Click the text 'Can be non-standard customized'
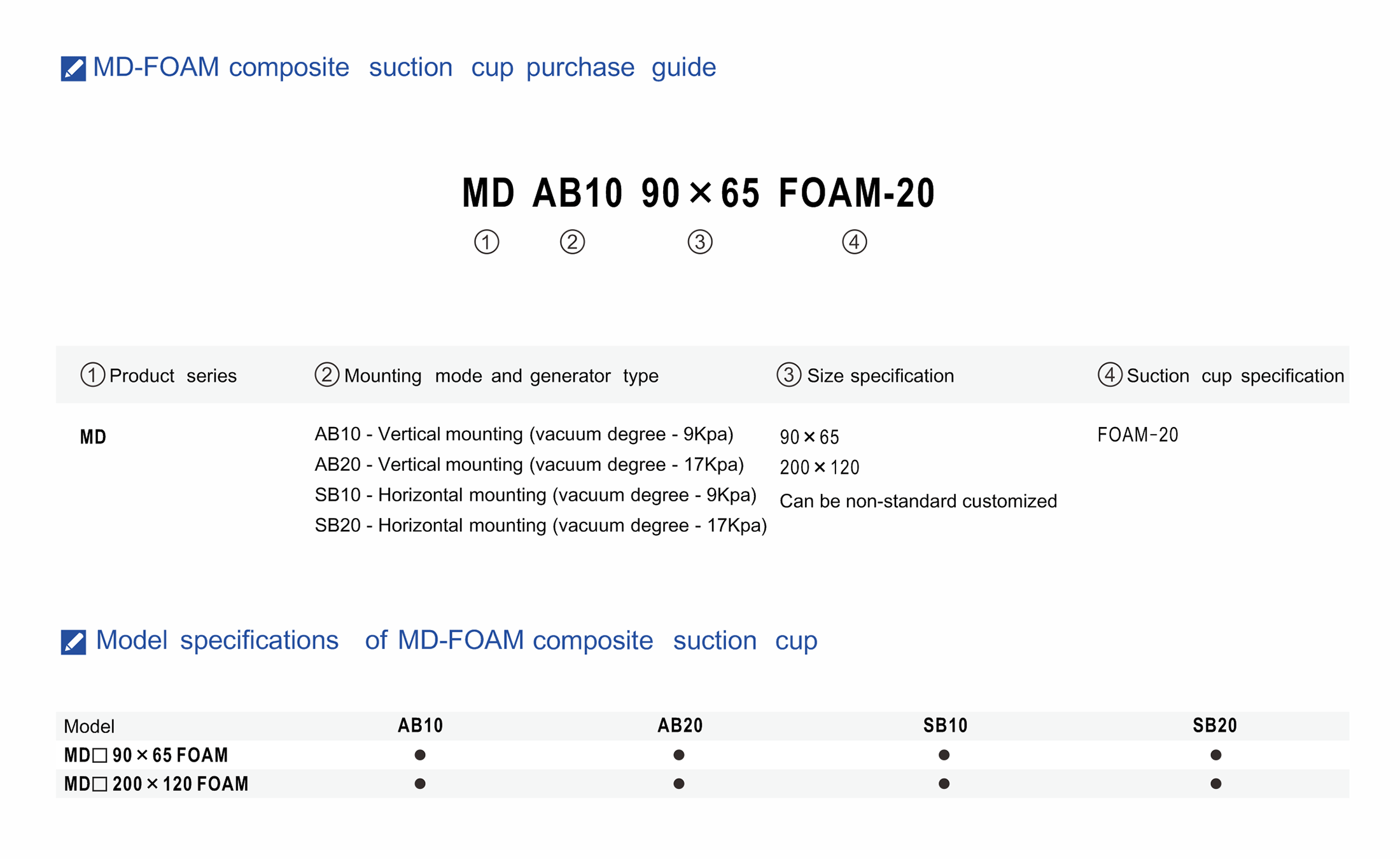 [918, 501]
